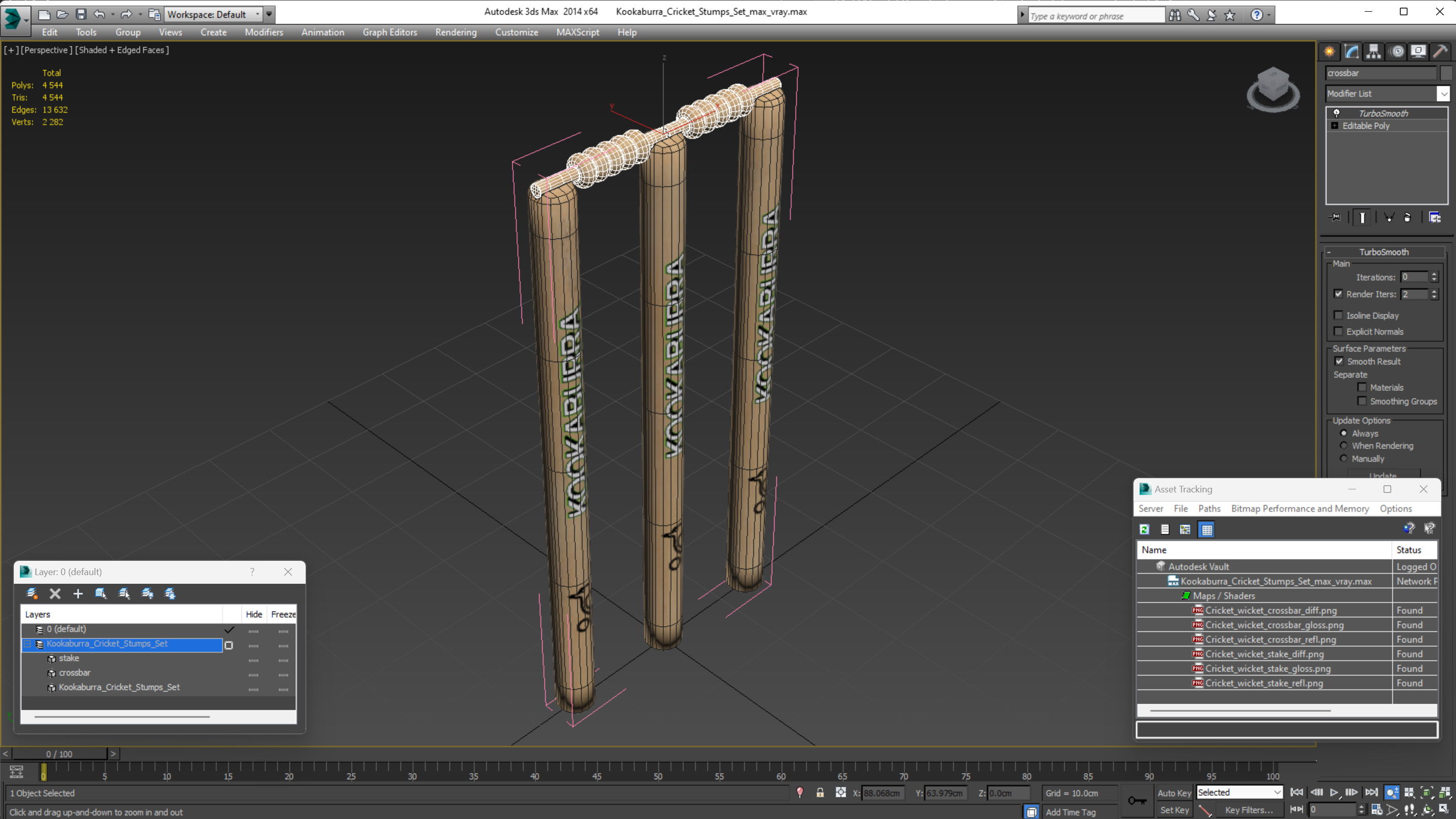Image resolution: width=1456 pixels, height=819 pixels.
Task: Select Manually update option
Action: [1344, 458]
